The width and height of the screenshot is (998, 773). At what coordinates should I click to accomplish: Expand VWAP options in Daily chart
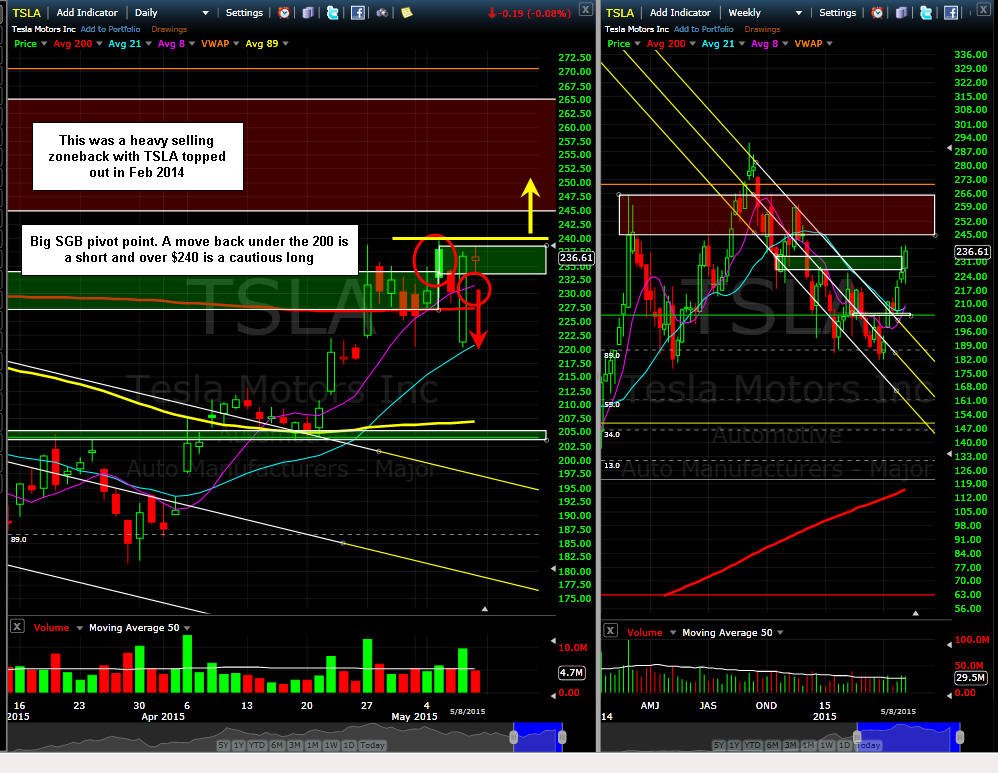235,44
